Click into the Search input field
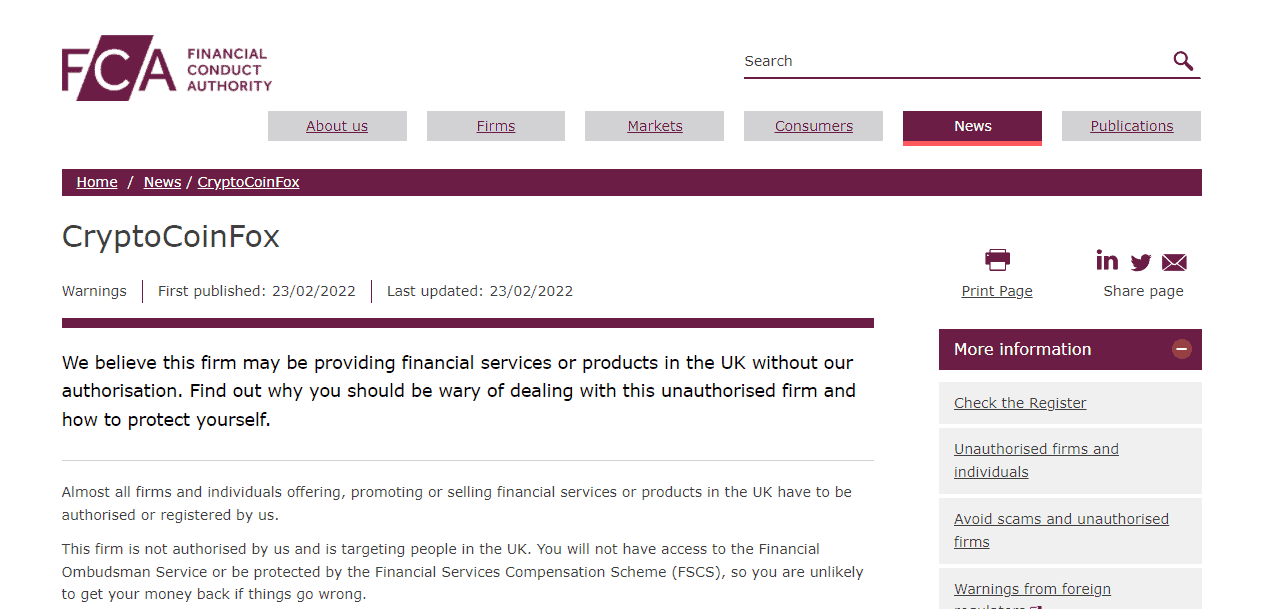This screenshot has height=609, width=1263. coord(950,61)
